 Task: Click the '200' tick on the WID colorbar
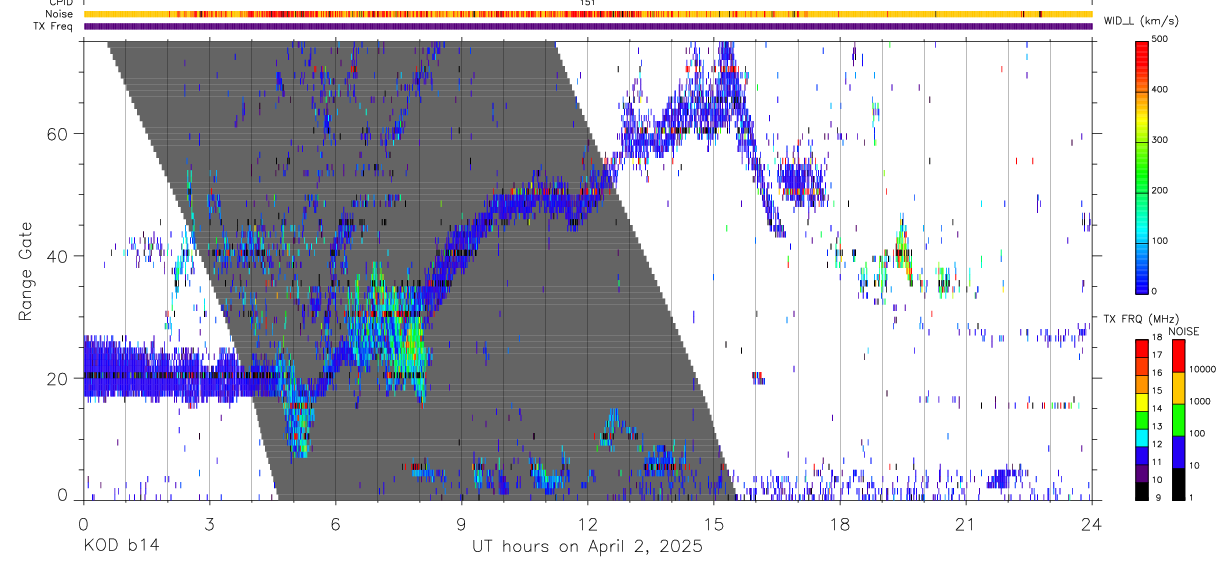1161,190
